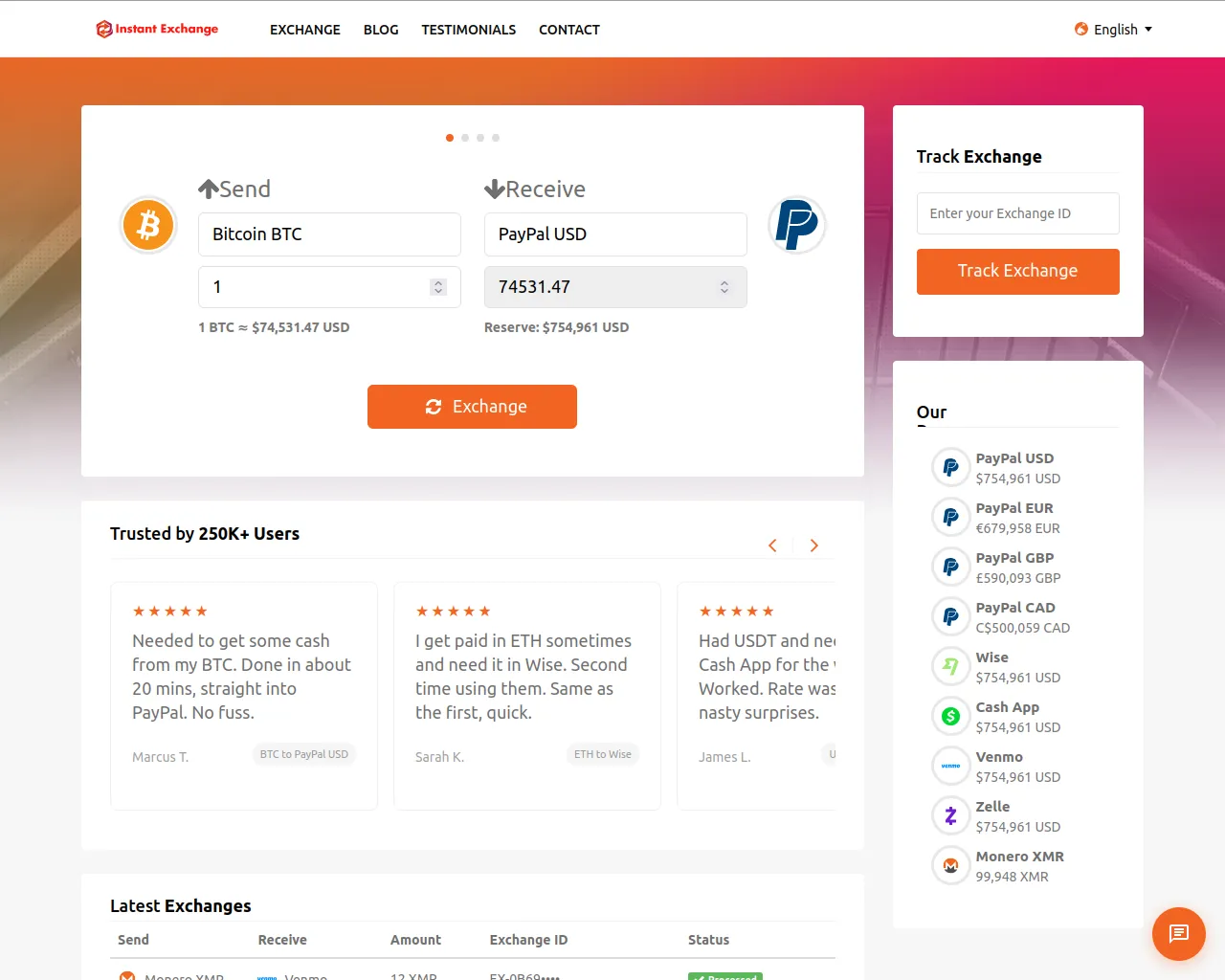
Task: Show next testimonial with right arrow
Action: [x=814, y=546]
